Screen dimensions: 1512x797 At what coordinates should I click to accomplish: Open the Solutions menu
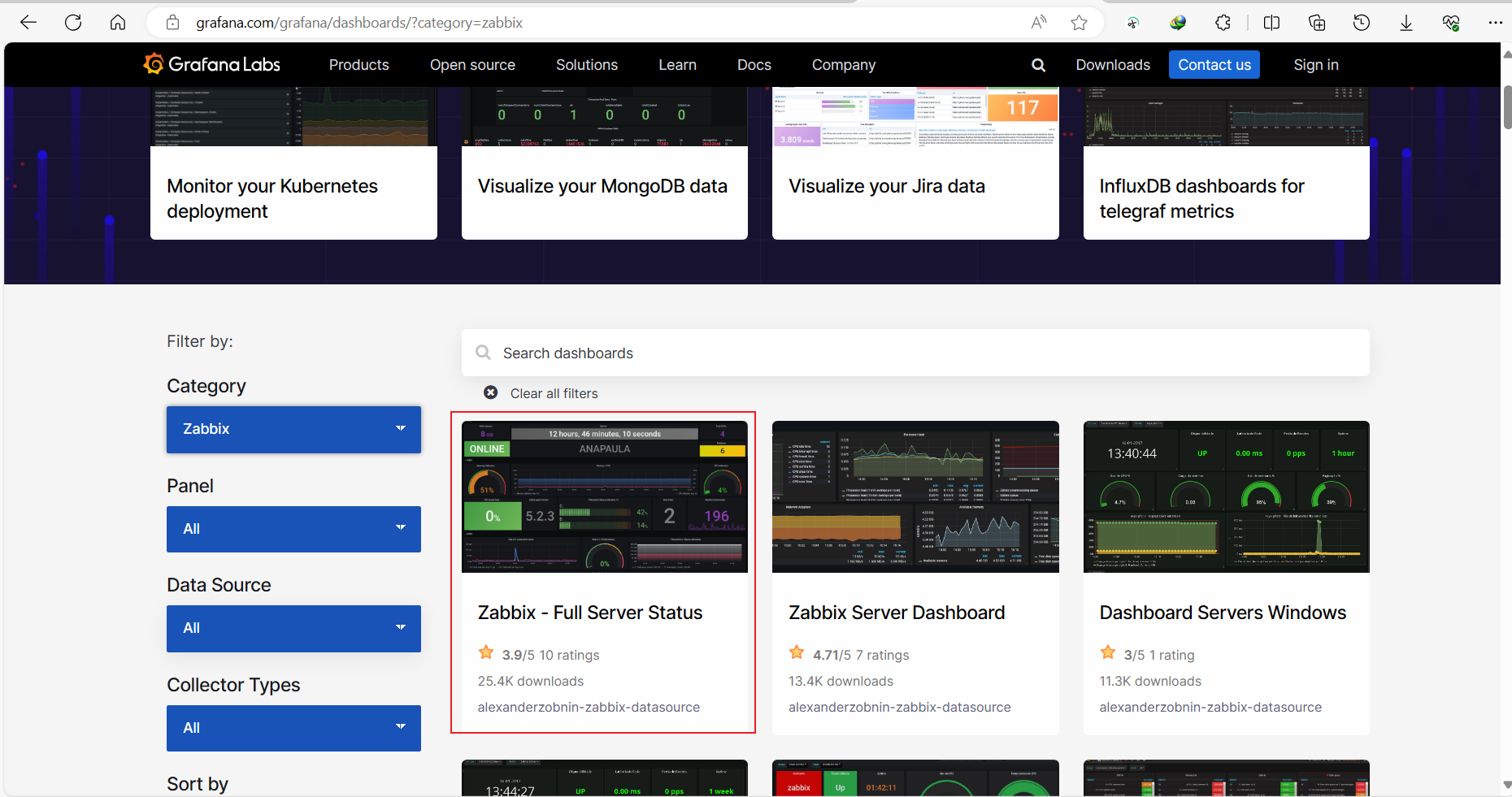pos(587,65)
